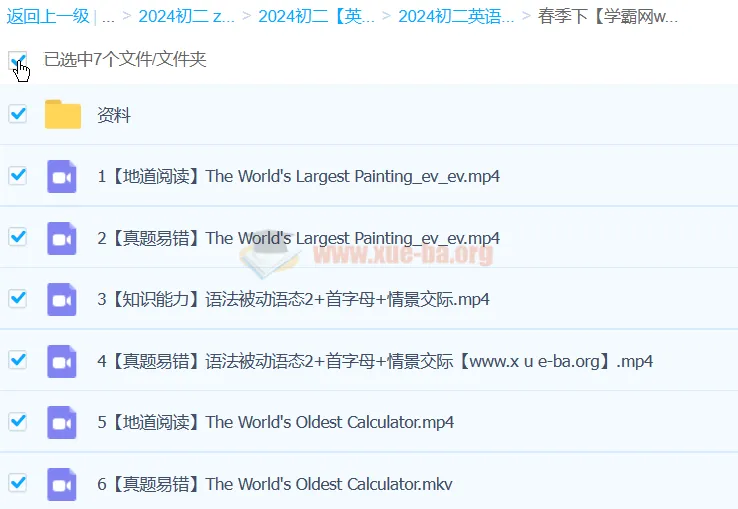Open the 资料 folder icon

(63, 115)
